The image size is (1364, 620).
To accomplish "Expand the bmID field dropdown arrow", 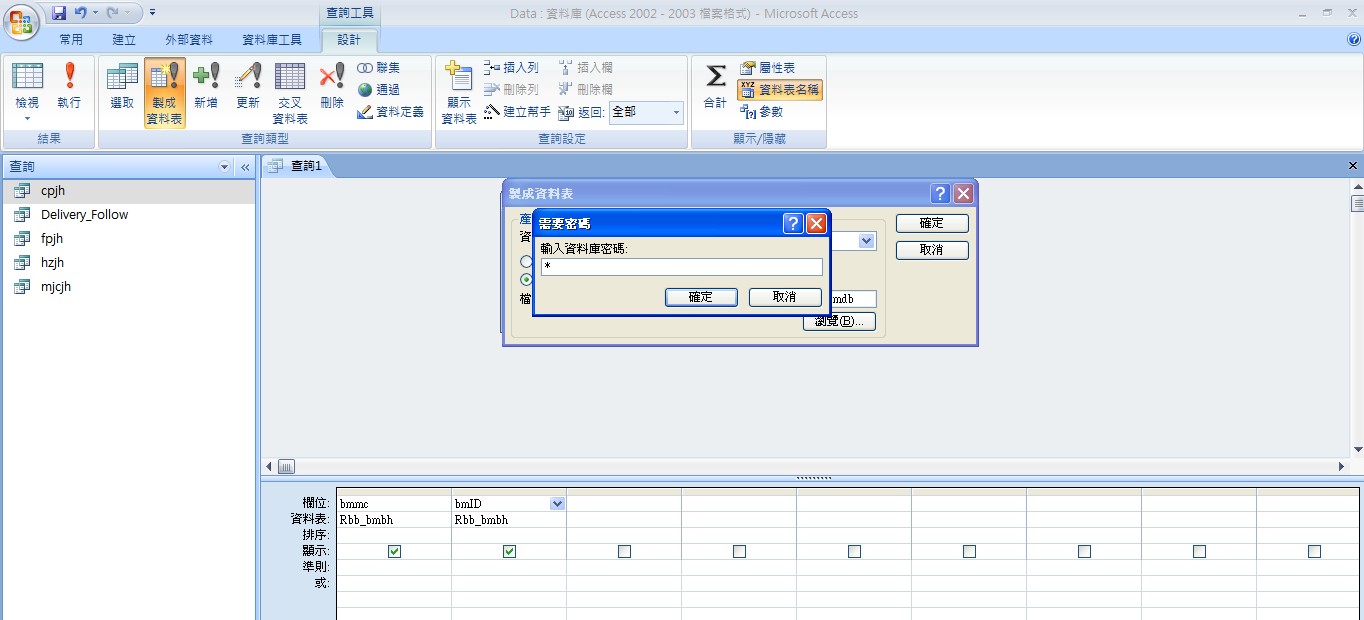I will click(x=557, y=504).
